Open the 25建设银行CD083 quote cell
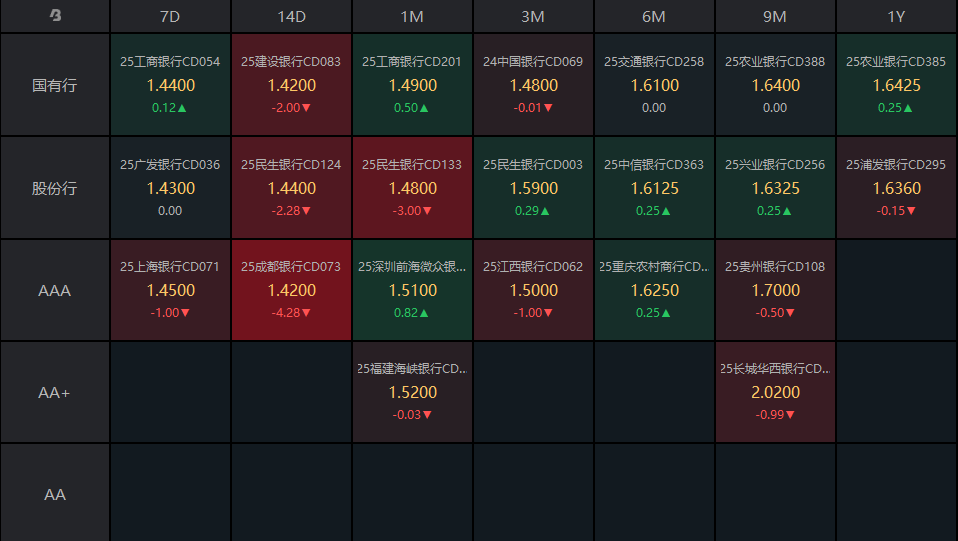This screenshot has width=958, height=541. click(x=291, y=85)
